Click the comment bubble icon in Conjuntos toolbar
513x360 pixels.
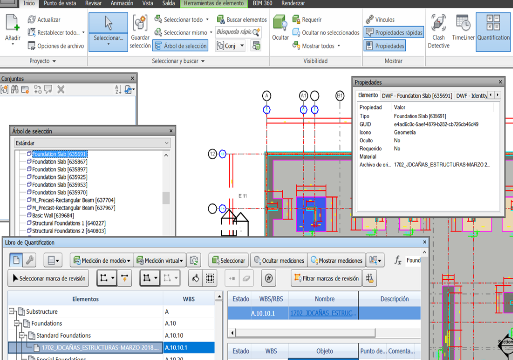[48, 89]
